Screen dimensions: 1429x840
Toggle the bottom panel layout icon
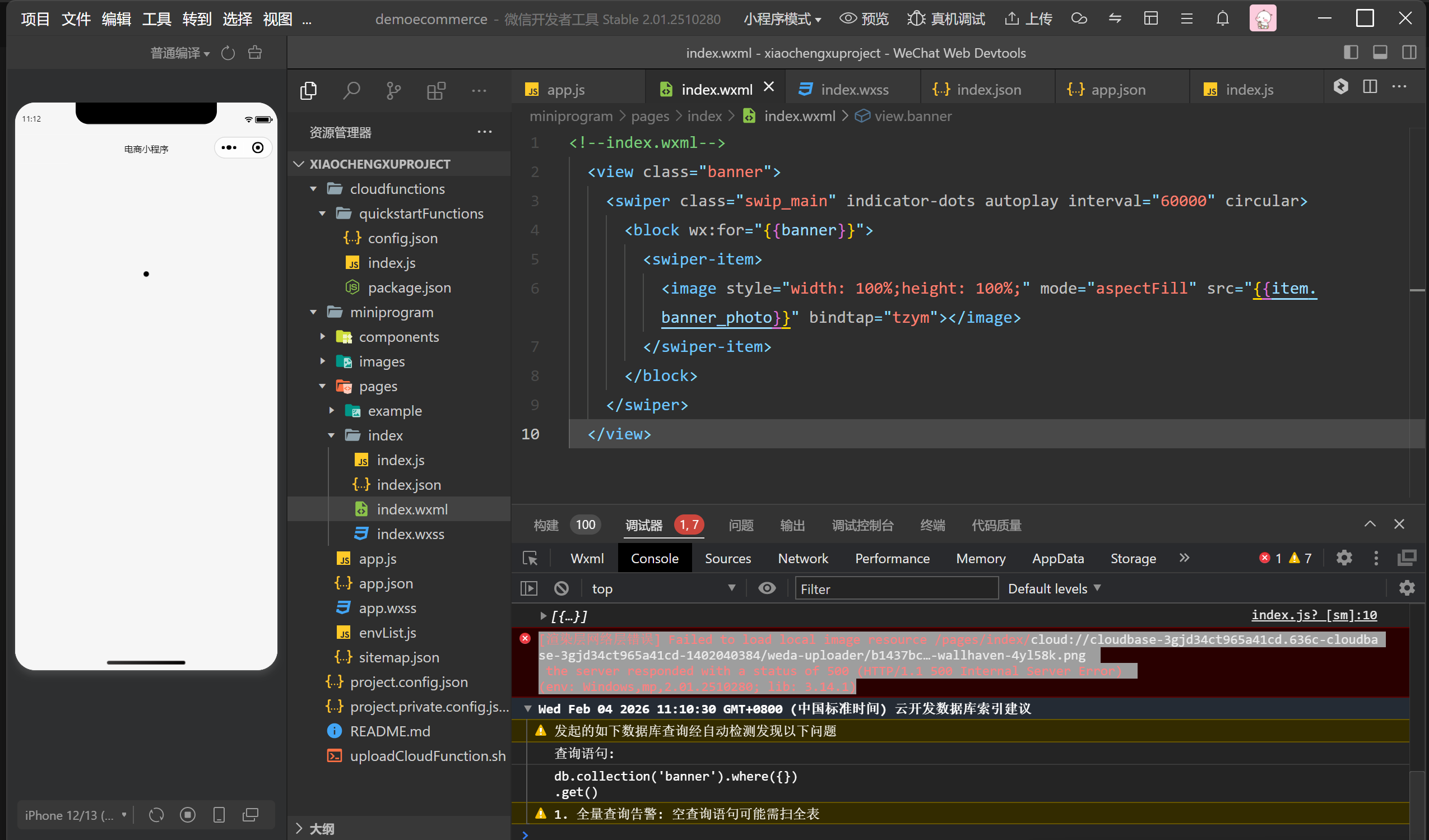click(1380, 53)
